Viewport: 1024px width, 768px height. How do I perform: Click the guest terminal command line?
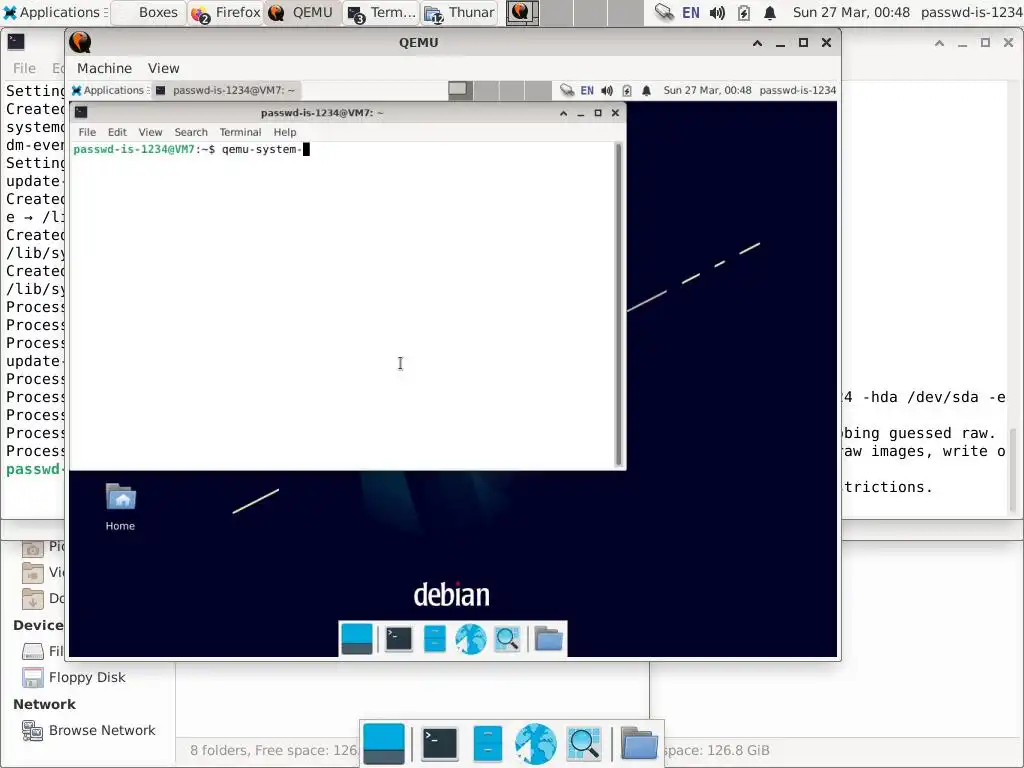click(343, 150)
